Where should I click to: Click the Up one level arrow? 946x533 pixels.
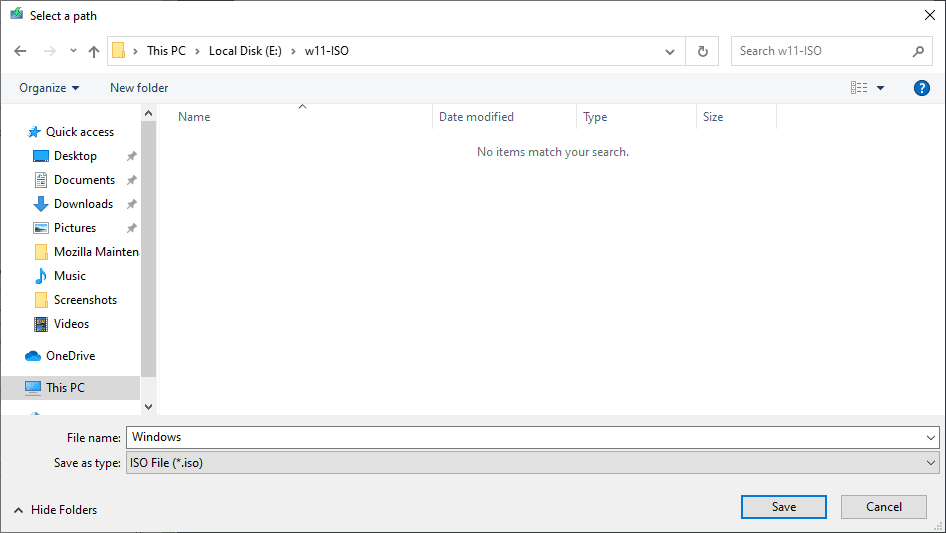(94, 51)
